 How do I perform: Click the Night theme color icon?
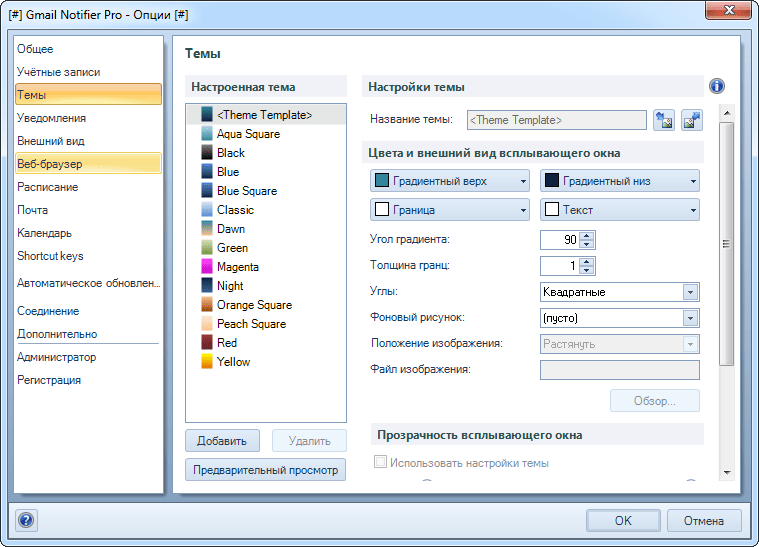pos(207,286)
